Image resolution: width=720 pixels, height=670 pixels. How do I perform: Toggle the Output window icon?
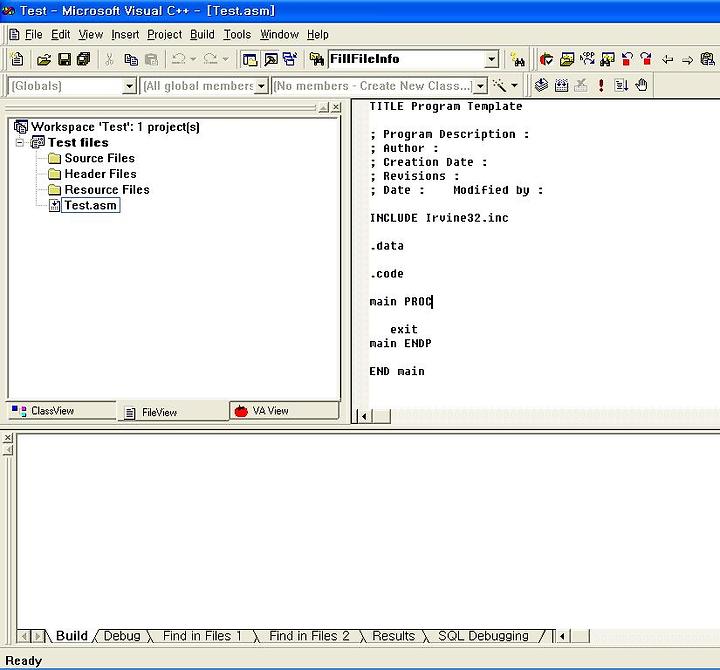(270, 59)
